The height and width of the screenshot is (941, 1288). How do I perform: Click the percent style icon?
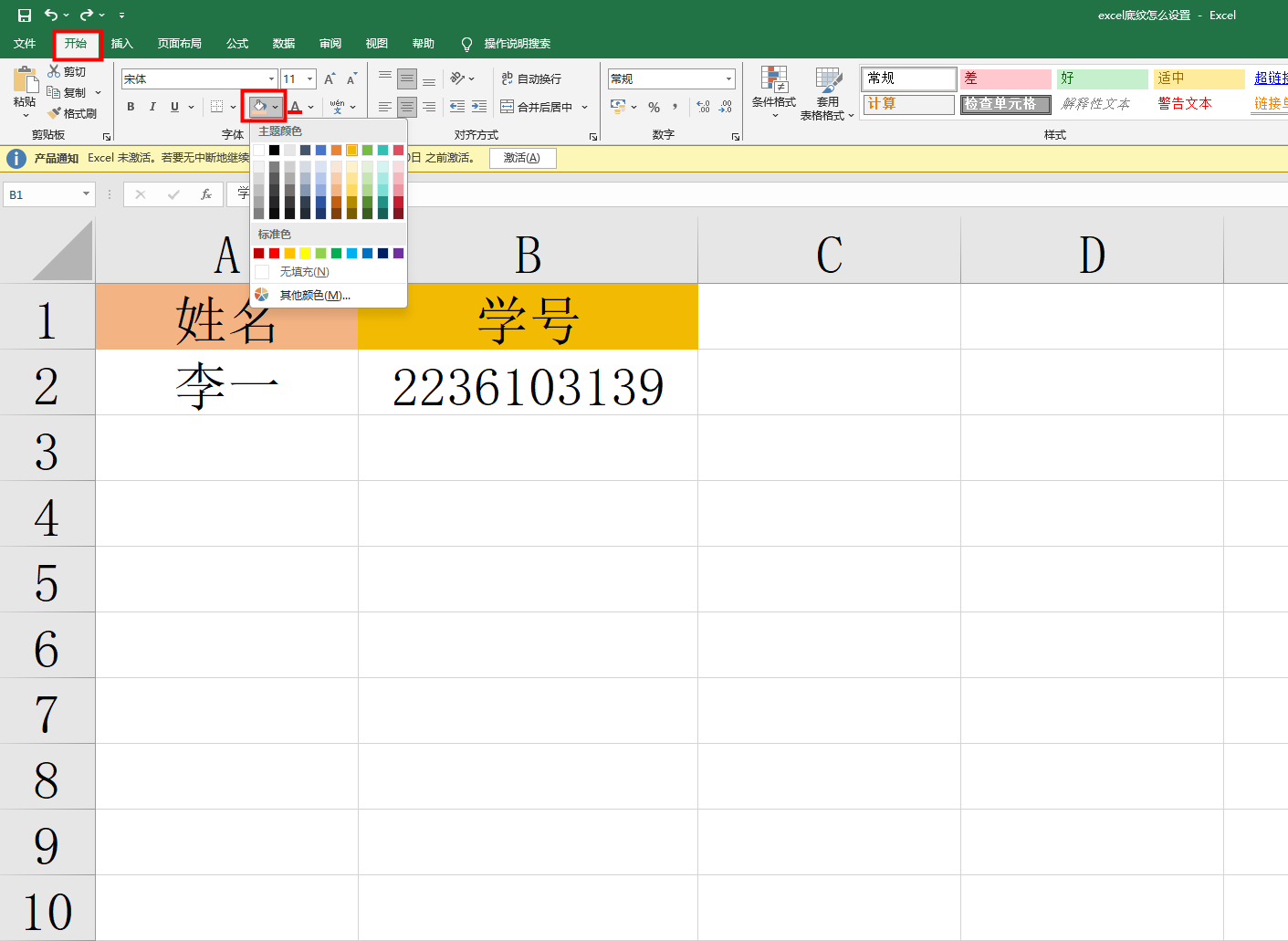coord(654,107)
